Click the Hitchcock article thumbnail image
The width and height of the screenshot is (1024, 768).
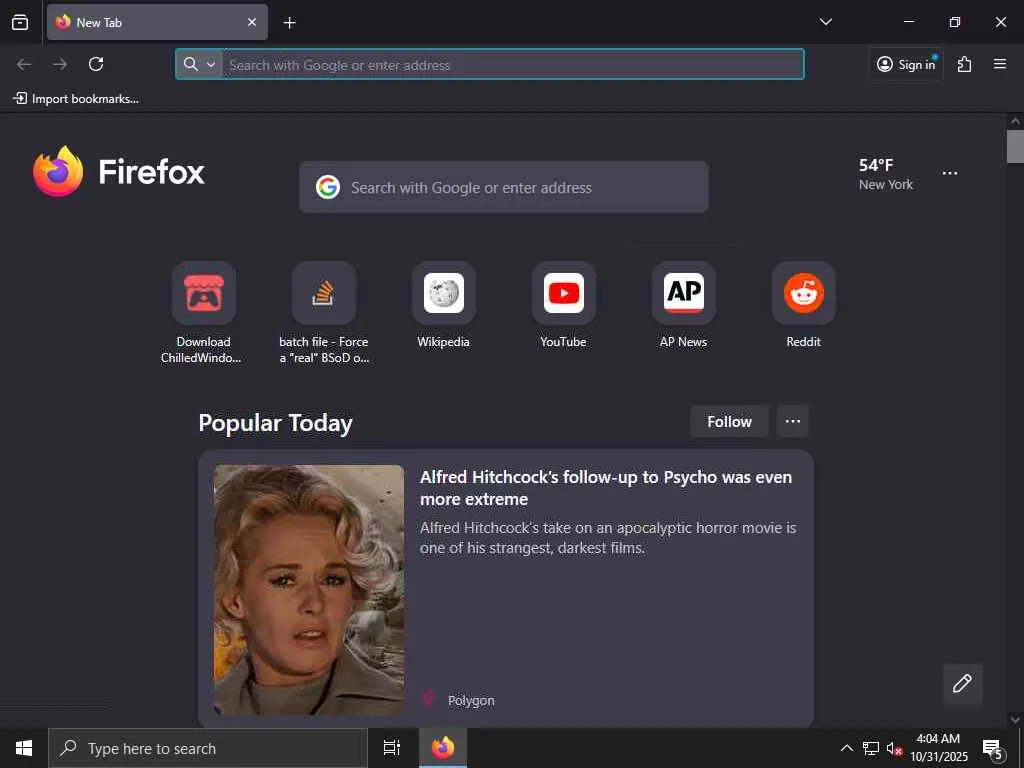click(309, 590)
